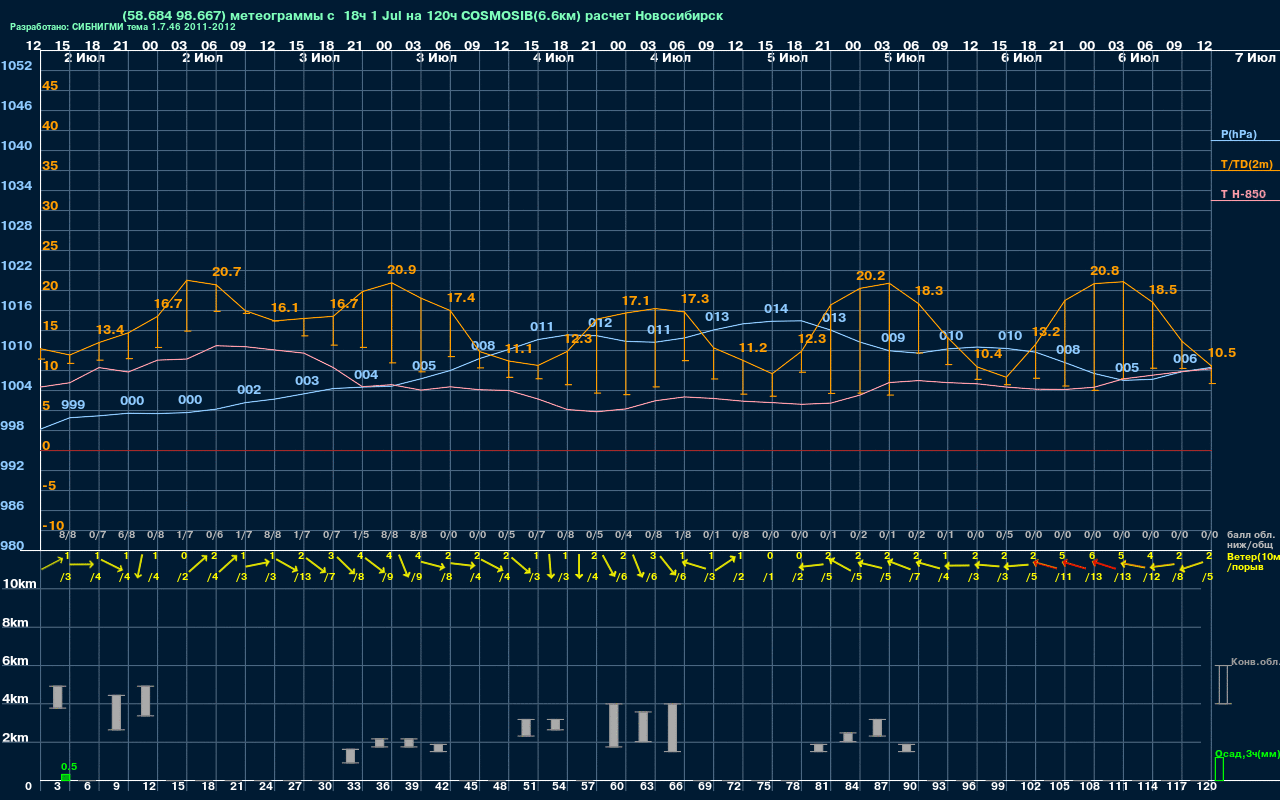This screenshot has height=800, width=1280.
Task: Click the 012 pressure label
Action: (x=600, y=323)
